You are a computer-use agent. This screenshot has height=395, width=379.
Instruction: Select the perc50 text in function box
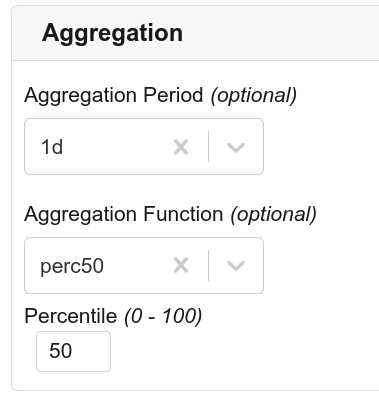click(x=72, y=266)
